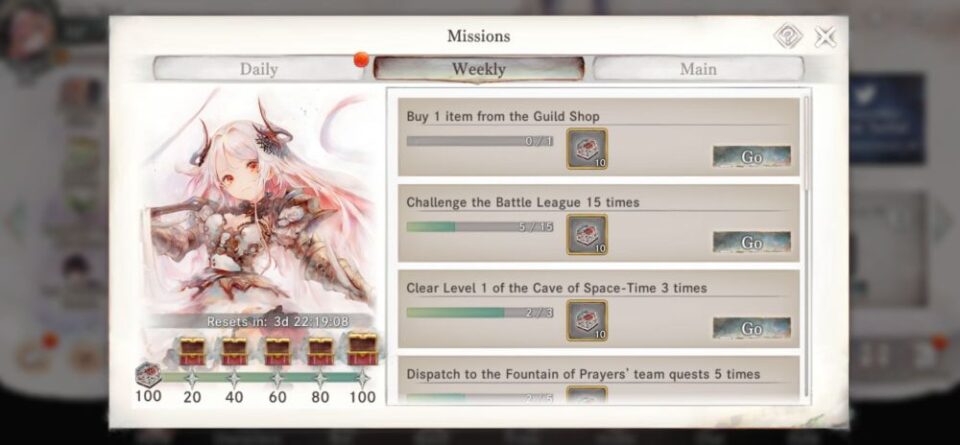
Task: Open the treasure chest at 40 points
Action: (234, 351)
